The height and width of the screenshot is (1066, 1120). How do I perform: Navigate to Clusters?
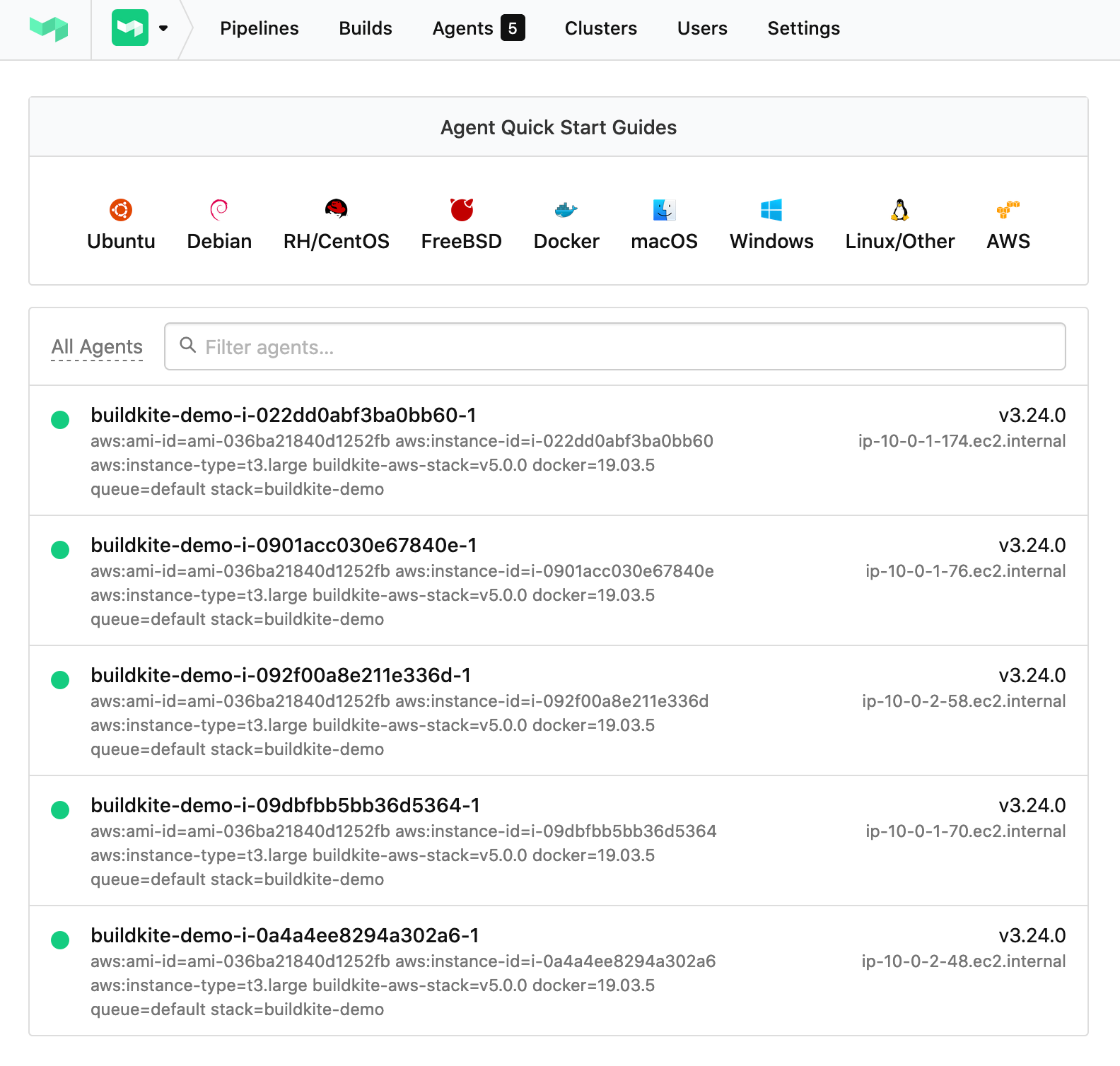pyautogui.click(x=601, y=28)
